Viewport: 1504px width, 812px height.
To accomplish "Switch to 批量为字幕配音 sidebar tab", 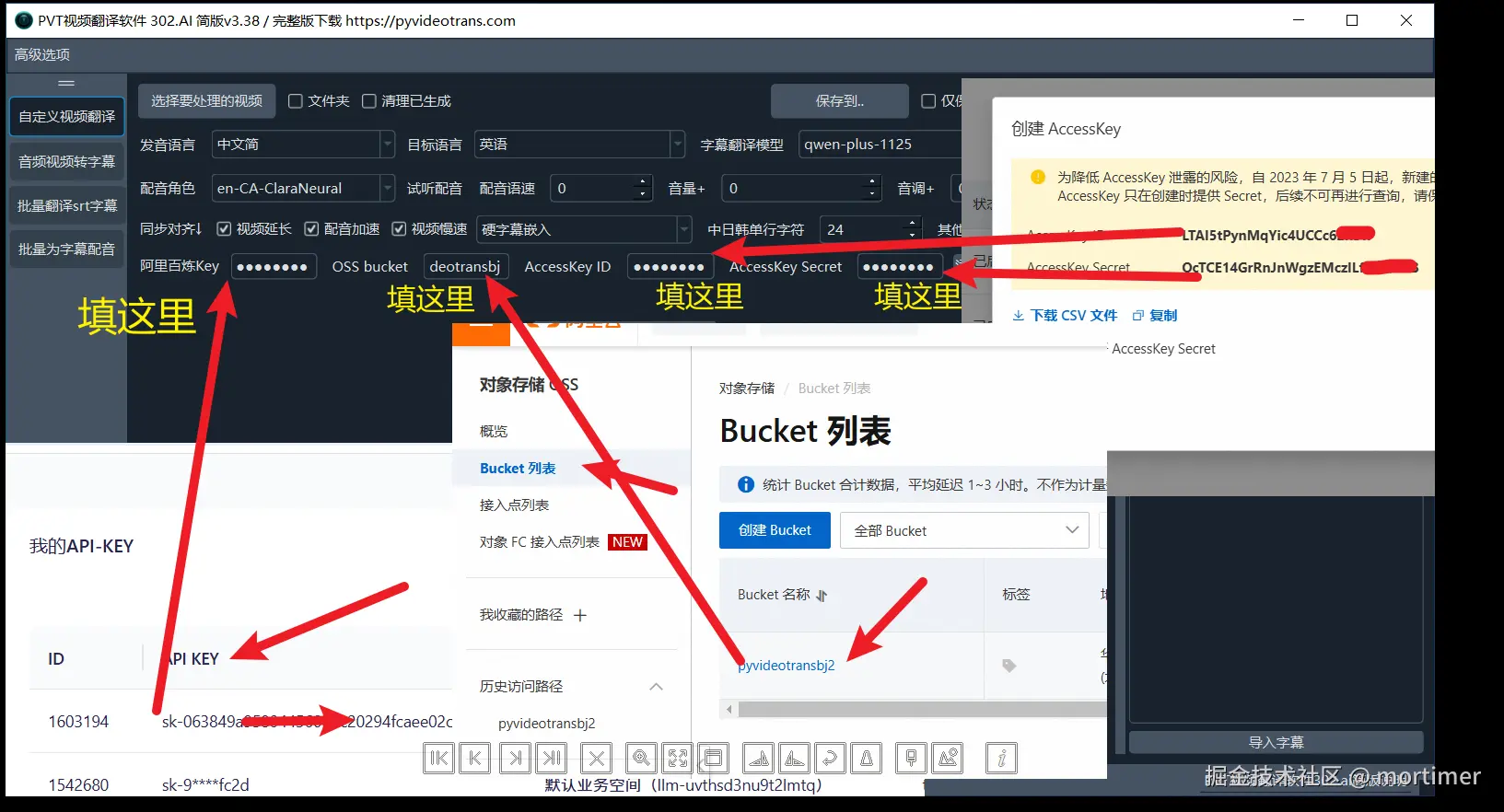I will pyautogui.click(x=67, y=249).
